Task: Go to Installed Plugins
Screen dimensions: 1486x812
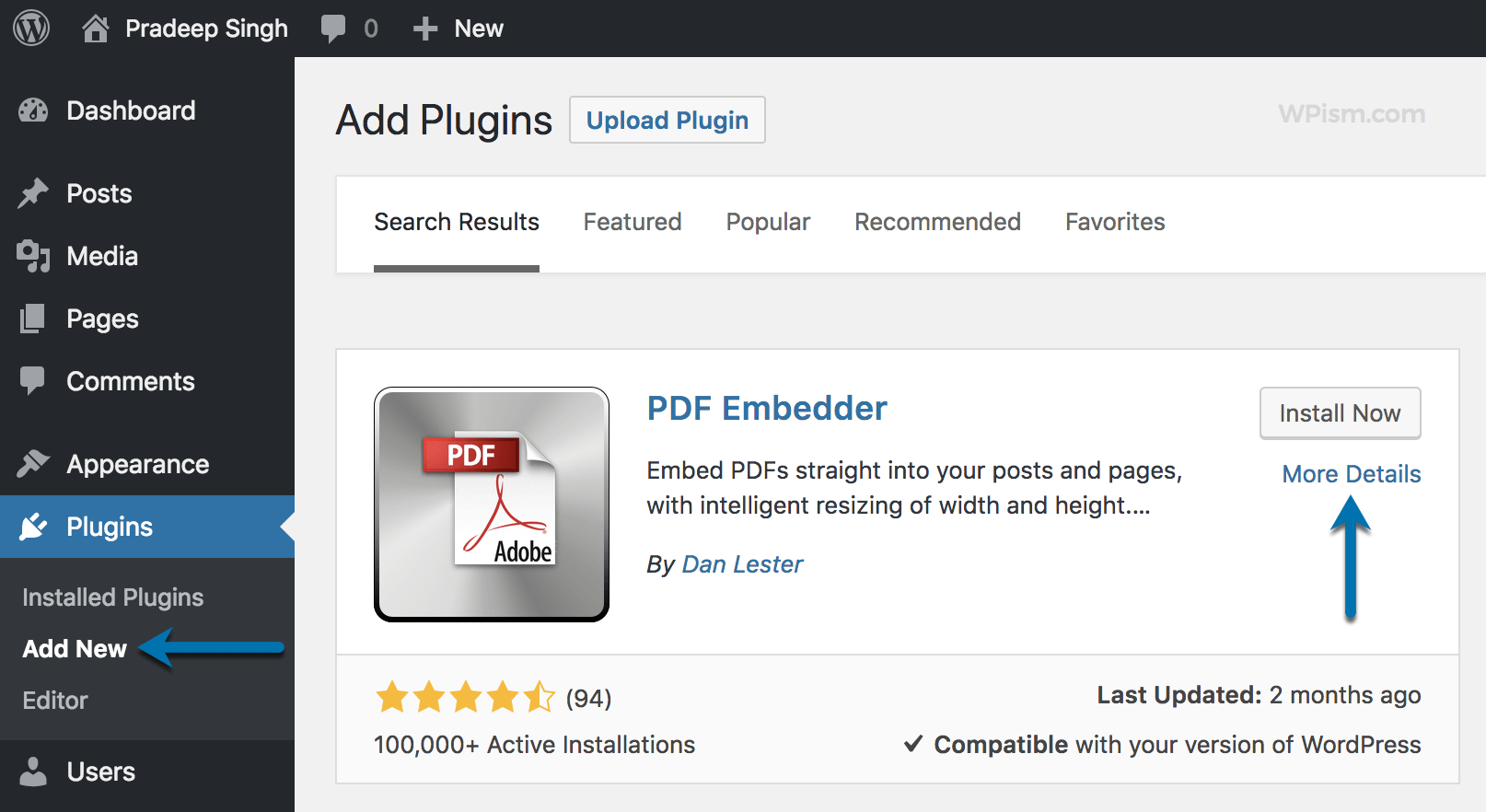Action: pos(111,597)
